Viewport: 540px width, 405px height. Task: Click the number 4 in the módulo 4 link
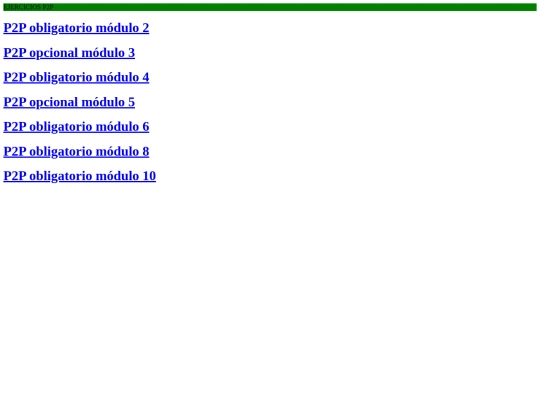click(x=146, y=77)
